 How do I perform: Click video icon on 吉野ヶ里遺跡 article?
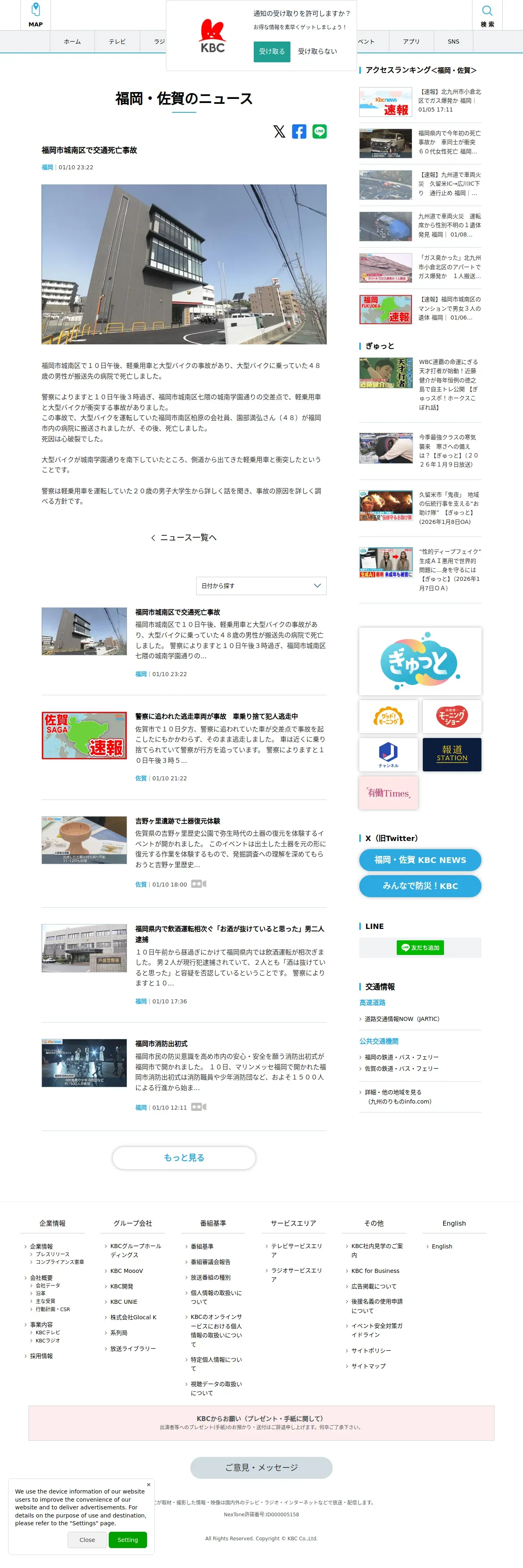click(x=198, y=884)
